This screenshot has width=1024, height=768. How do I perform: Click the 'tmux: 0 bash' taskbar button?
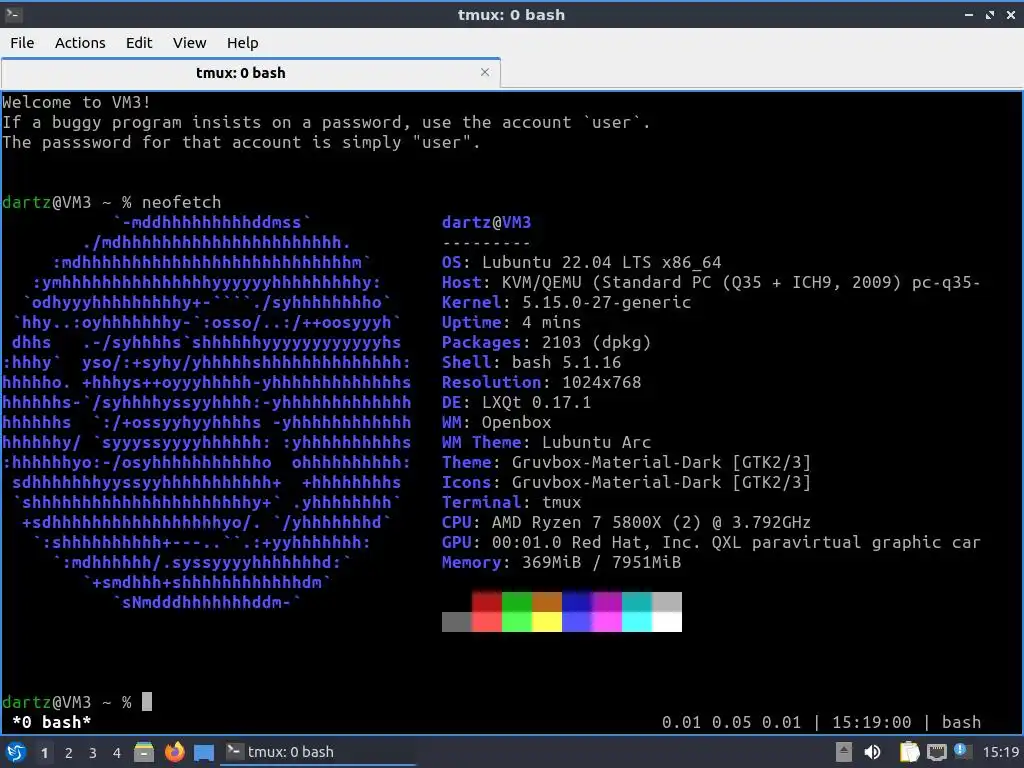coord(319,752)
